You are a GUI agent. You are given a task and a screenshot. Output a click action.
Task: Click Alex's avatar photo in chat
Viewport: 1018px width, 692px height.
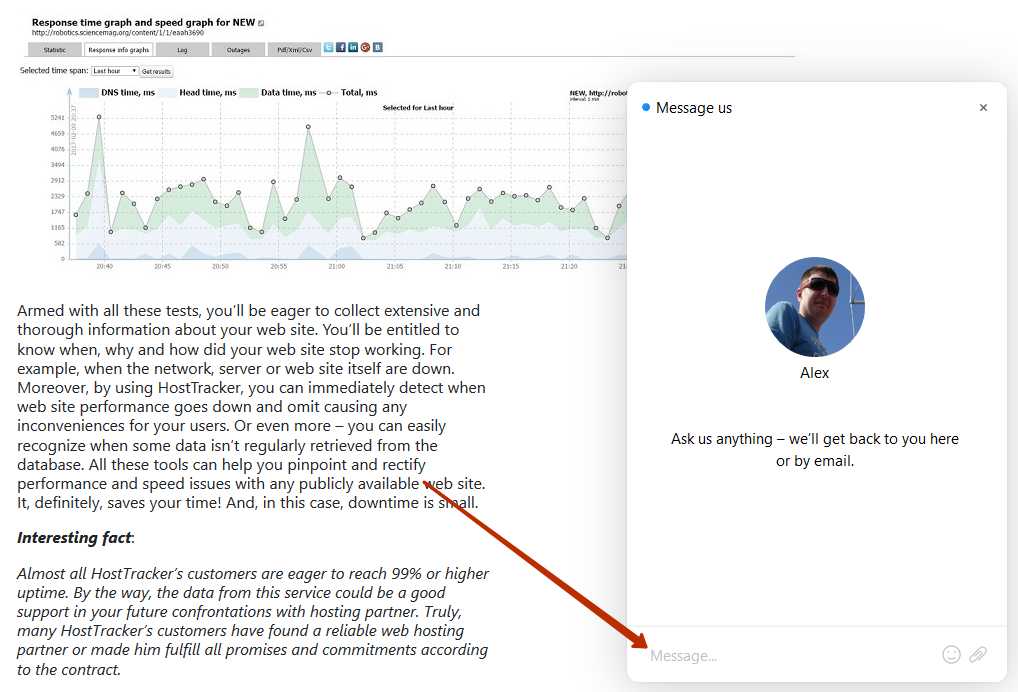(815, 307)
